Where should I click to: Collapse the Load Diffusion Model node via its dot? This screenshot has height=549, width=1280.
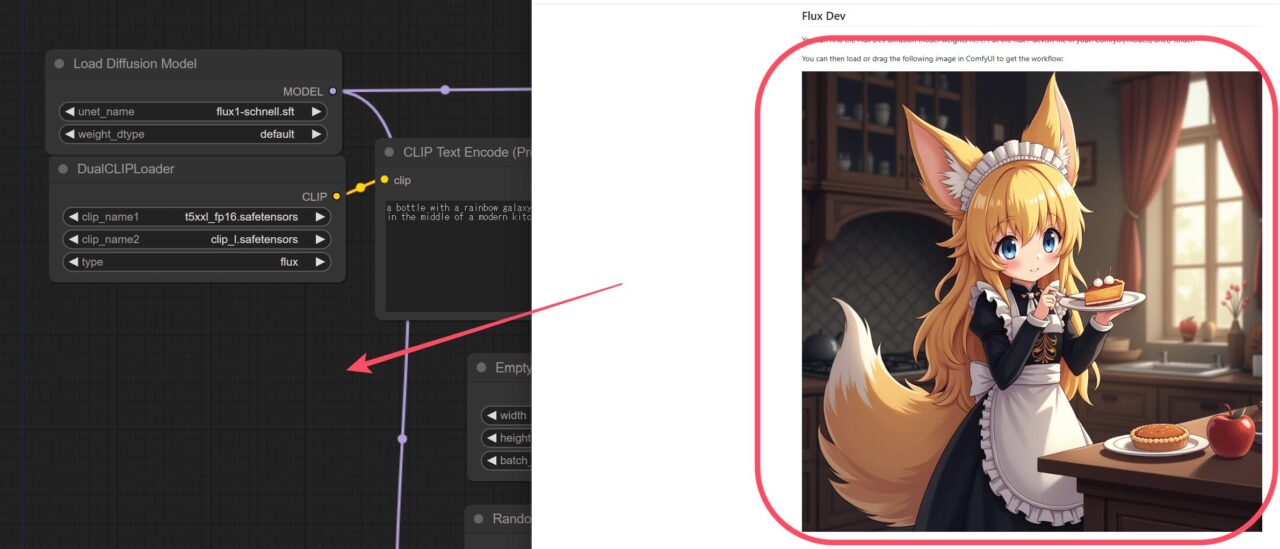click(x=60, y=64)
